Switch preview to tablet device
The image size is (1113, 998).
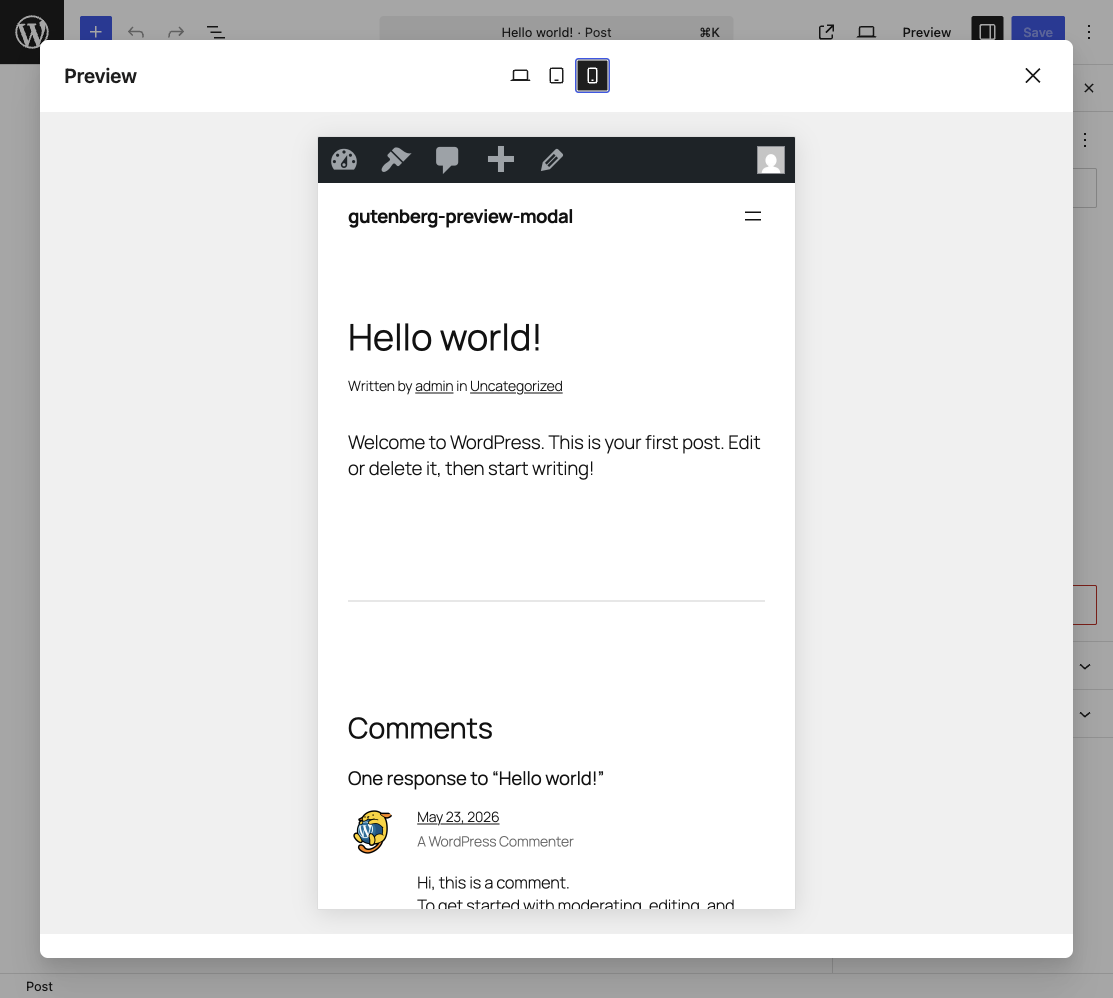(556, 76)
